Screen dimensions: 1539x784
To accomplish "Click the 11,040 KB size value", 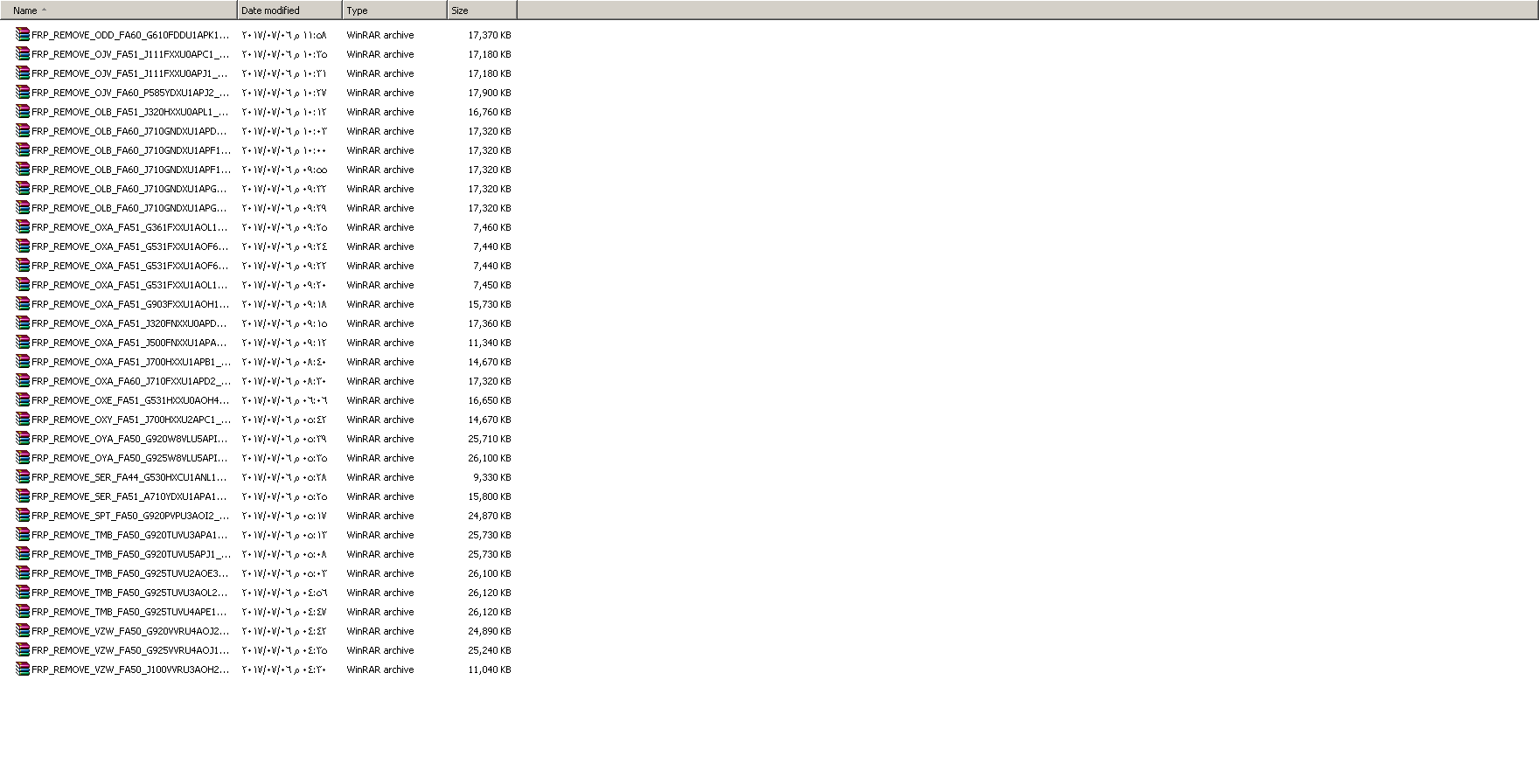I will click(x=490, y=670).
